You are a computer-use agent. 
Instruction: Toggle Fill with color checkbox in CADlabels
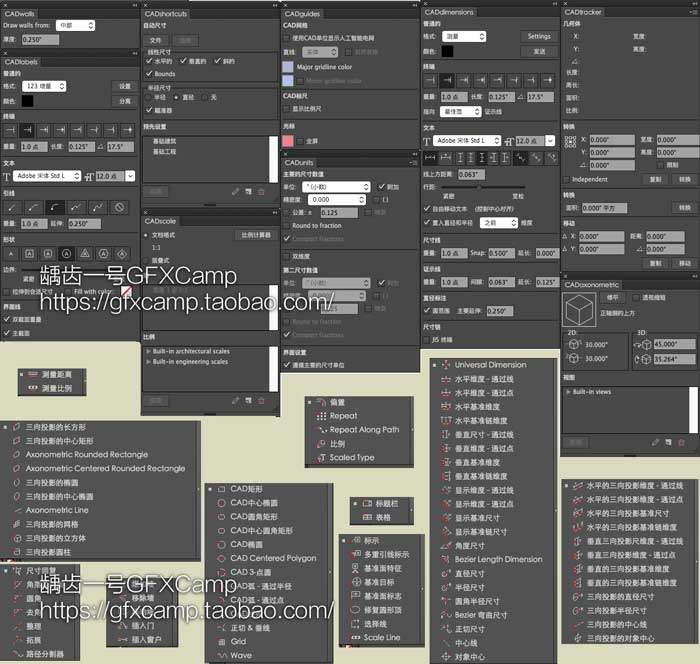point(68,292)
